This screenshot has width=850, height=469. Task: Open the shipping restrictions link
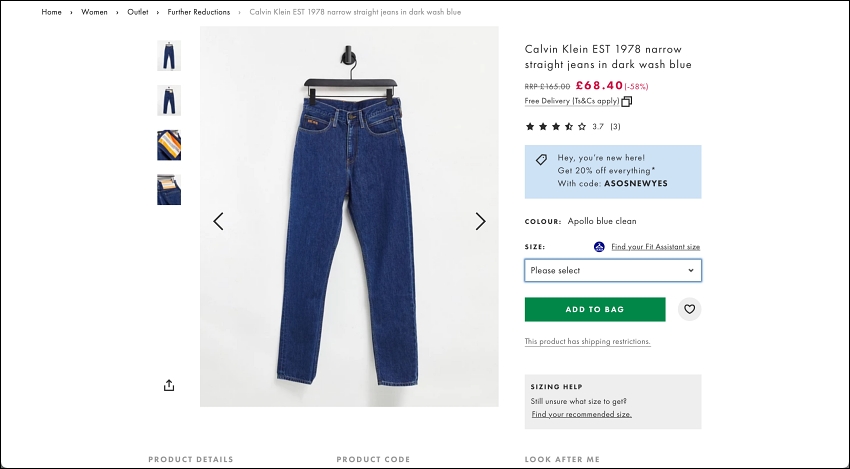pyautogui.click(x=587, y=342)
